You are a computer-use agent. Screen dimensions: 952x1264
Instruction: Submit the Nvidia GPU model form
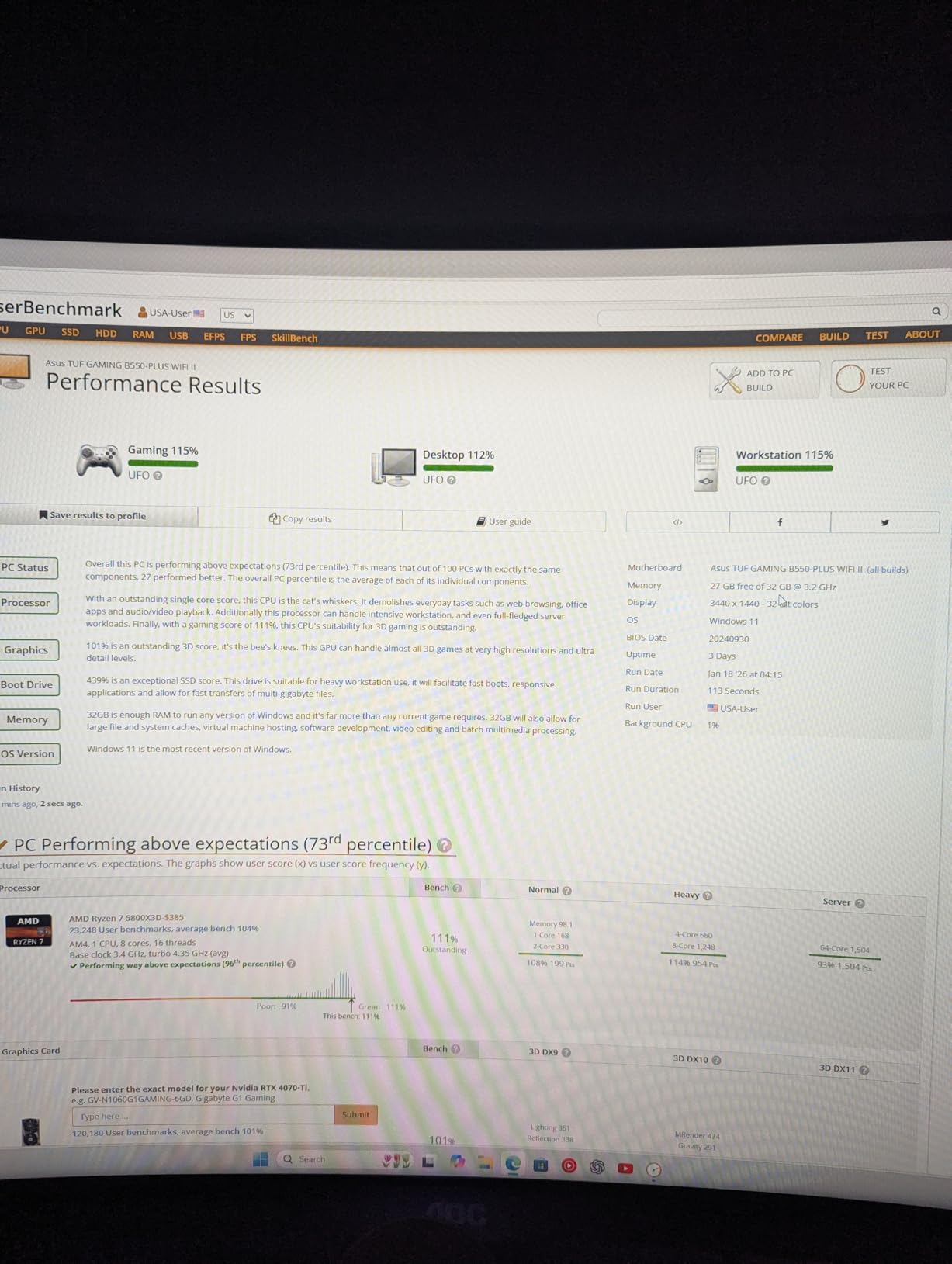point(355,1114)
